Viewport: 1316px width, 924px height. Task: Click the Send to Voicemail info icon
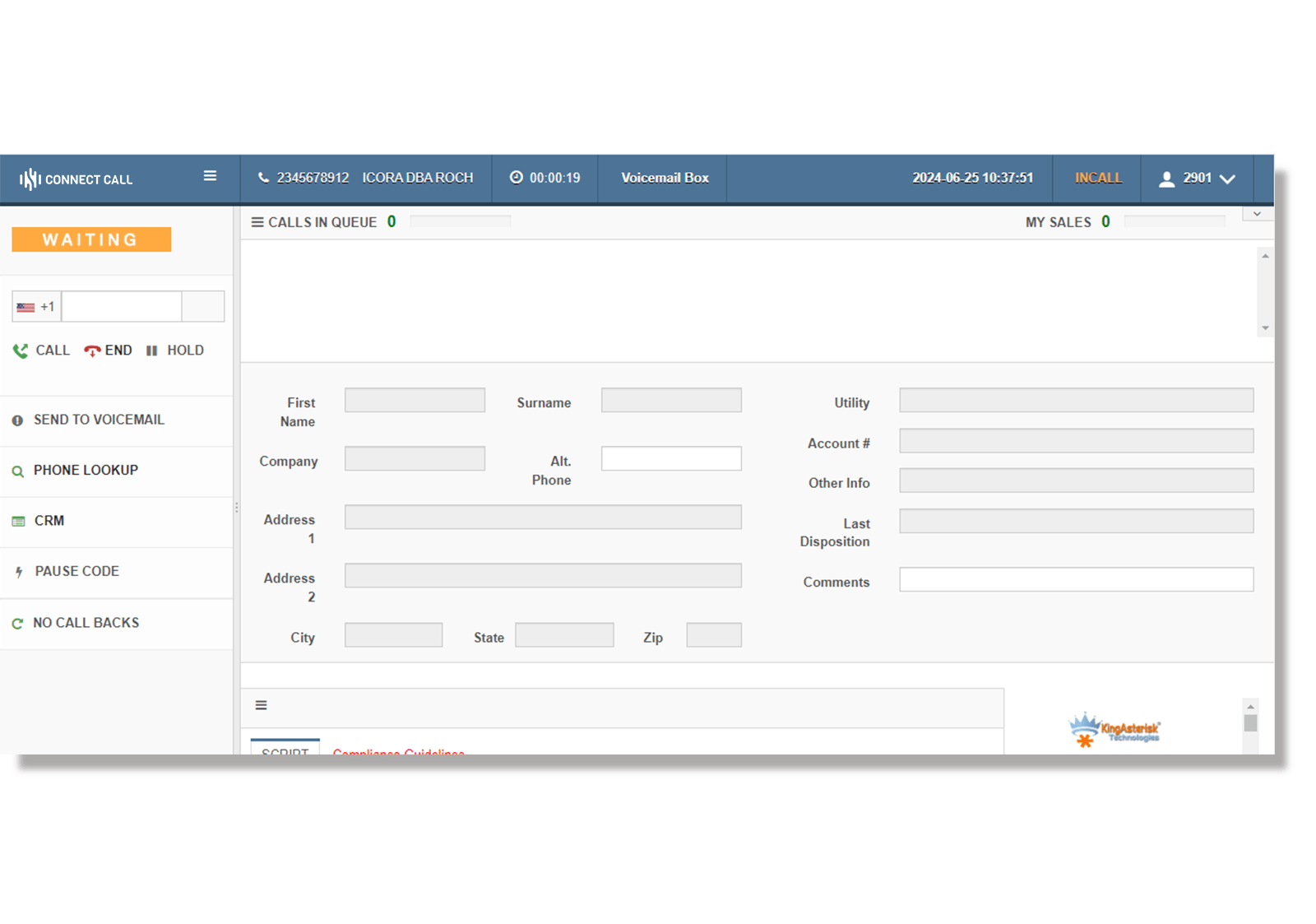click(x=18, y=420)
